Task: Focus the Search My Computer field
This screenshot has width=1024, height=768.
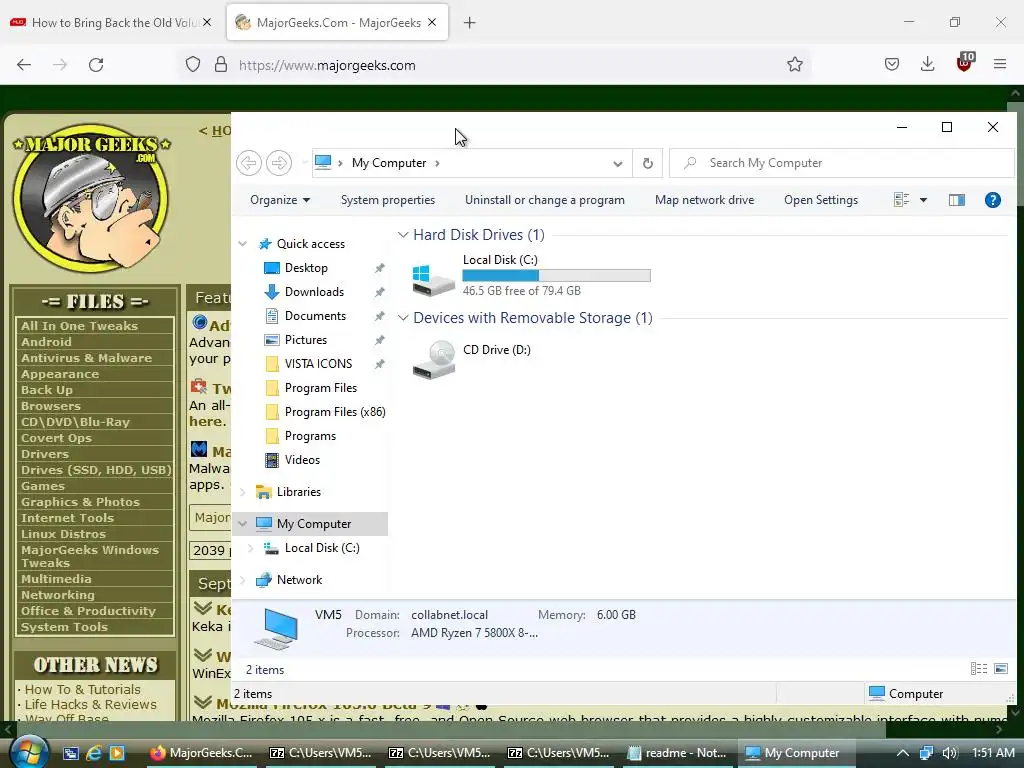Action: tap(842, 163)
